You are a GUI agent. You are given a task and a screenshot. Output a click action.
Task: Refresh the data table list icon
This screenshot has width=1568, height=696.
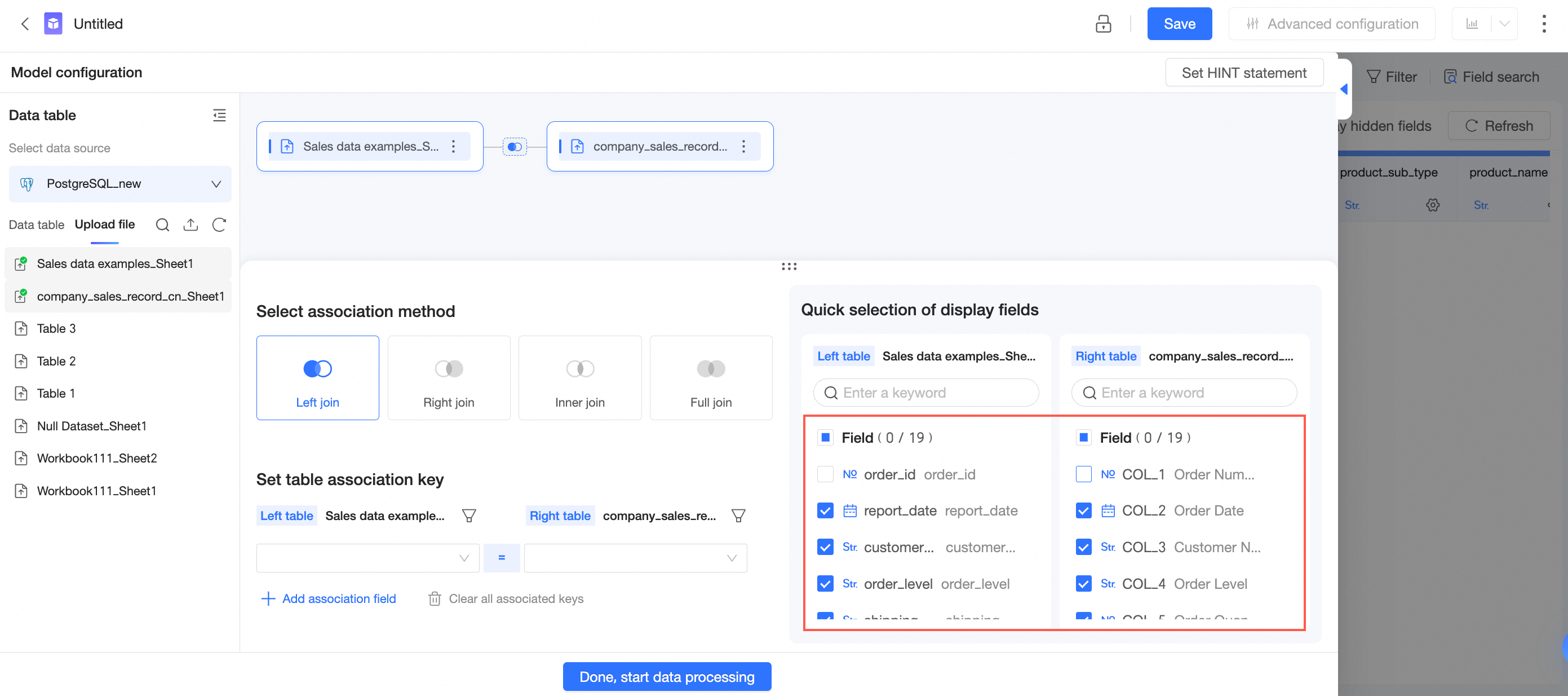click(219, 224)
